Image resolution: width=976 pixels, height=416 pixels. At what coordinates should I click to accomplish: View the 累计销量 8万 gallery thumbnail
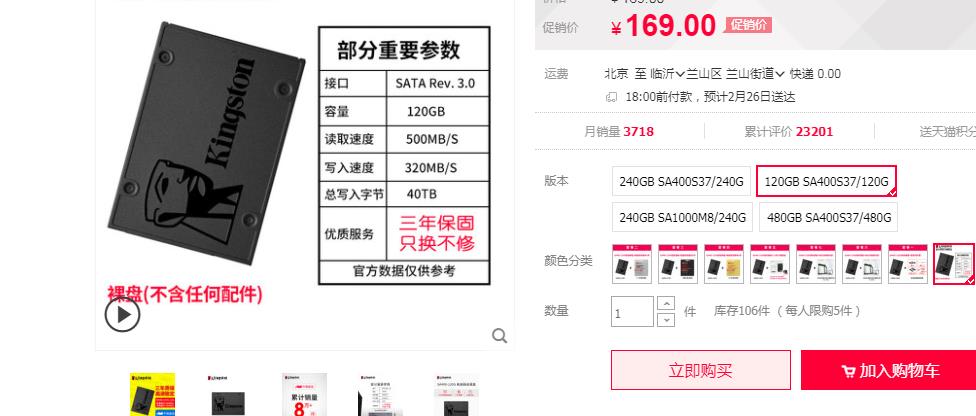coord(304,394)
